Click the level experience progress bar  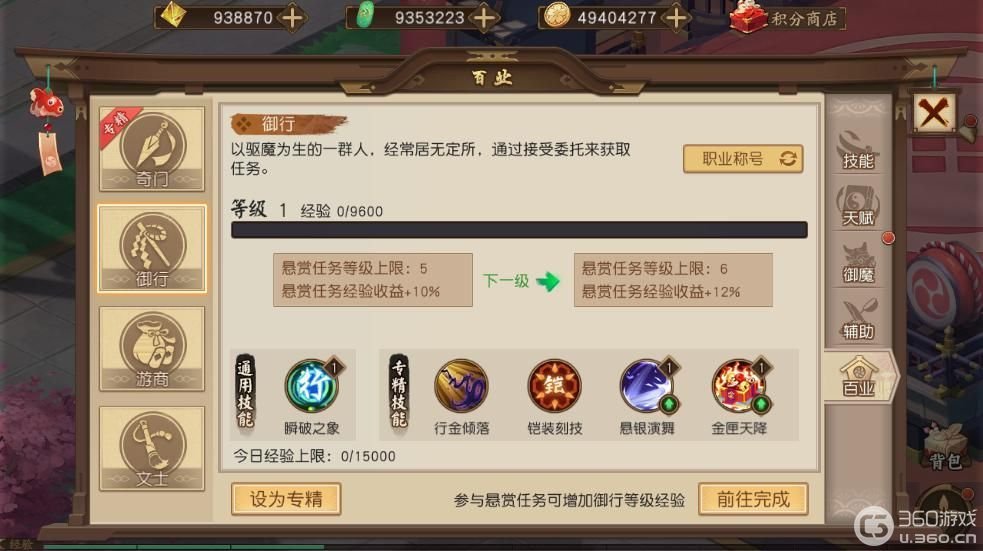point(519,229)
